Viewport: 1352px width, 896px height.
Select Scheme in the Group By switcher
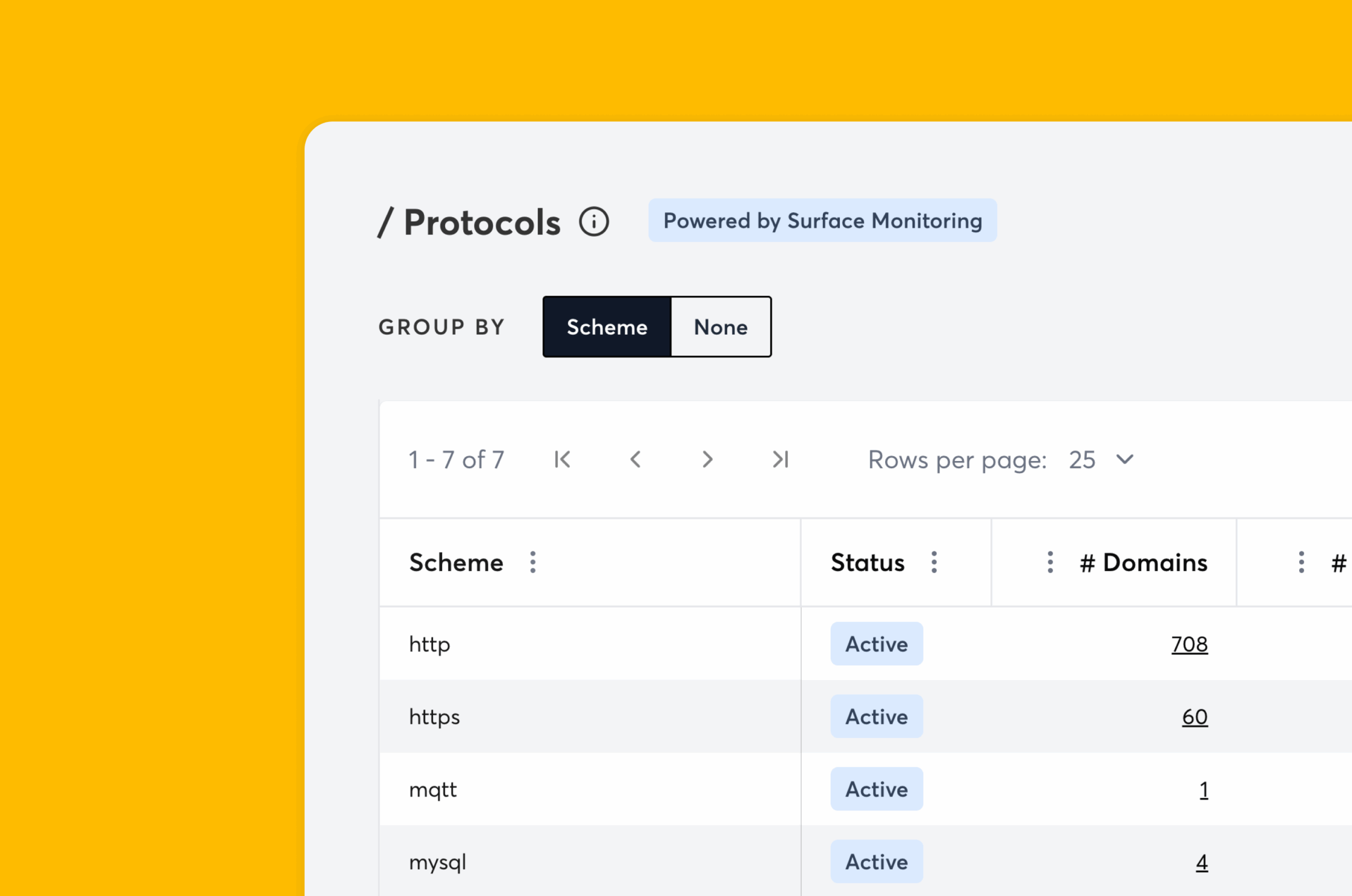tap(607, 327)
